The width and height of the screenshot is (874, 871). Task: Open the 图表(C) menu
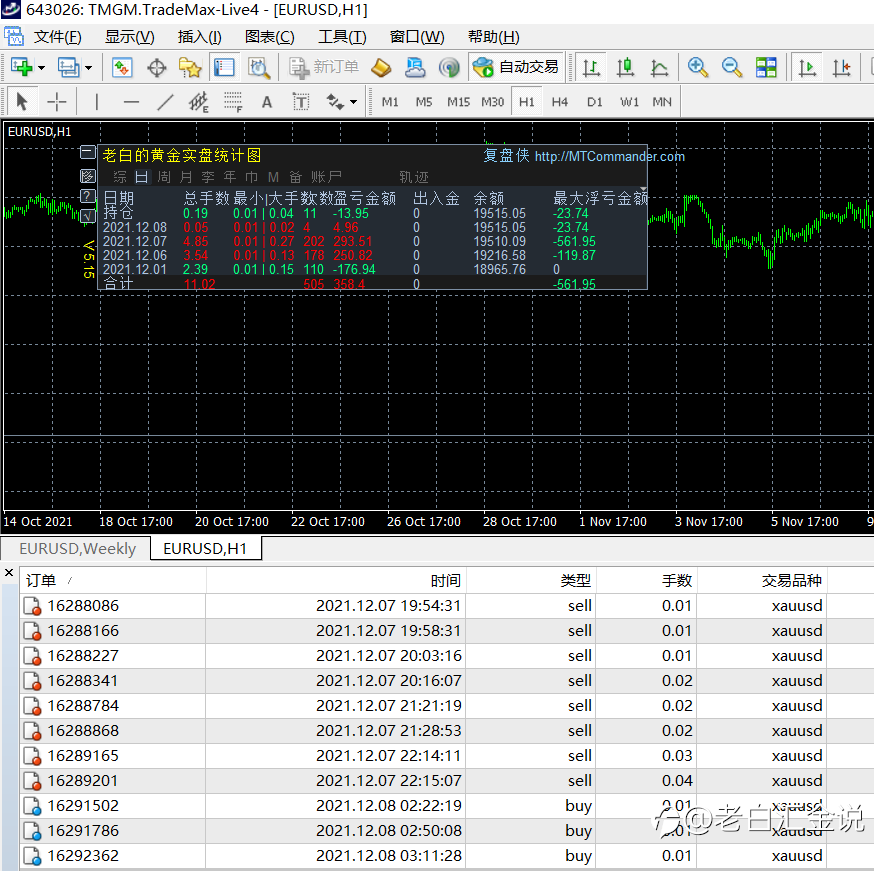[x=269, y=37]
